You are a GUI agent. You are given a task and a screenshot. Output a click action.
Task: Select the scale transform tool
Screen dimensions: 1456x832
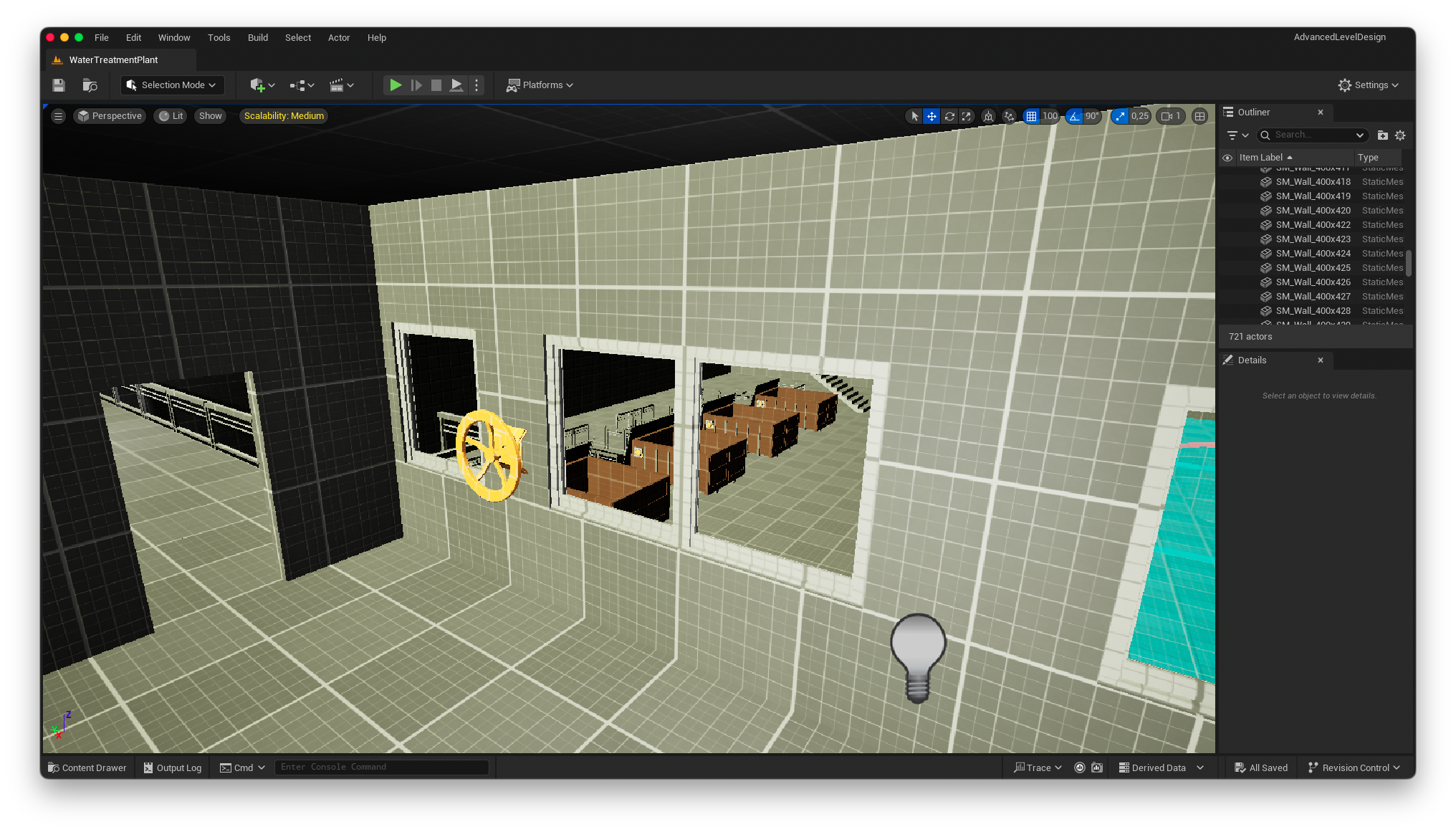click(x=967, y=116)
